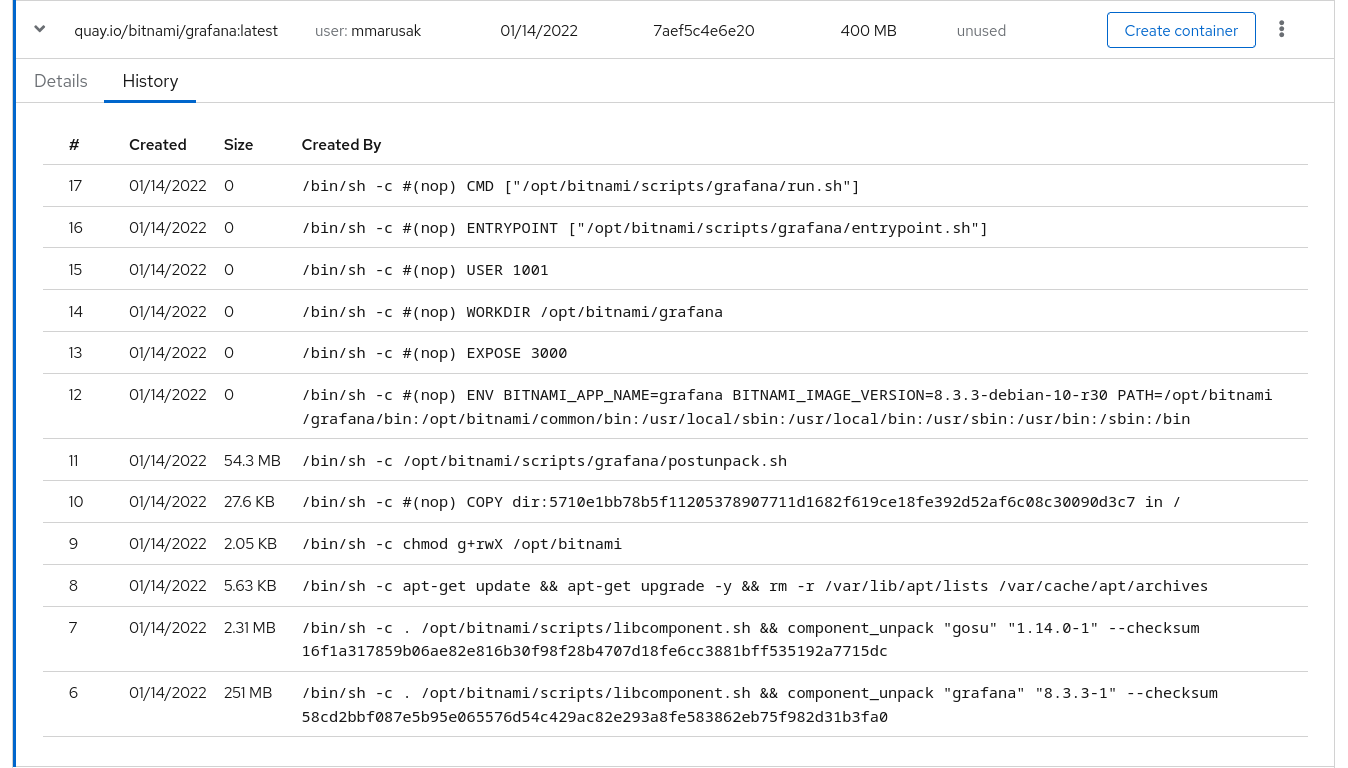The height and width of the screenshot is (768, 1348).
Task: Open the kebab options menu
Action: coord(1281,30)
